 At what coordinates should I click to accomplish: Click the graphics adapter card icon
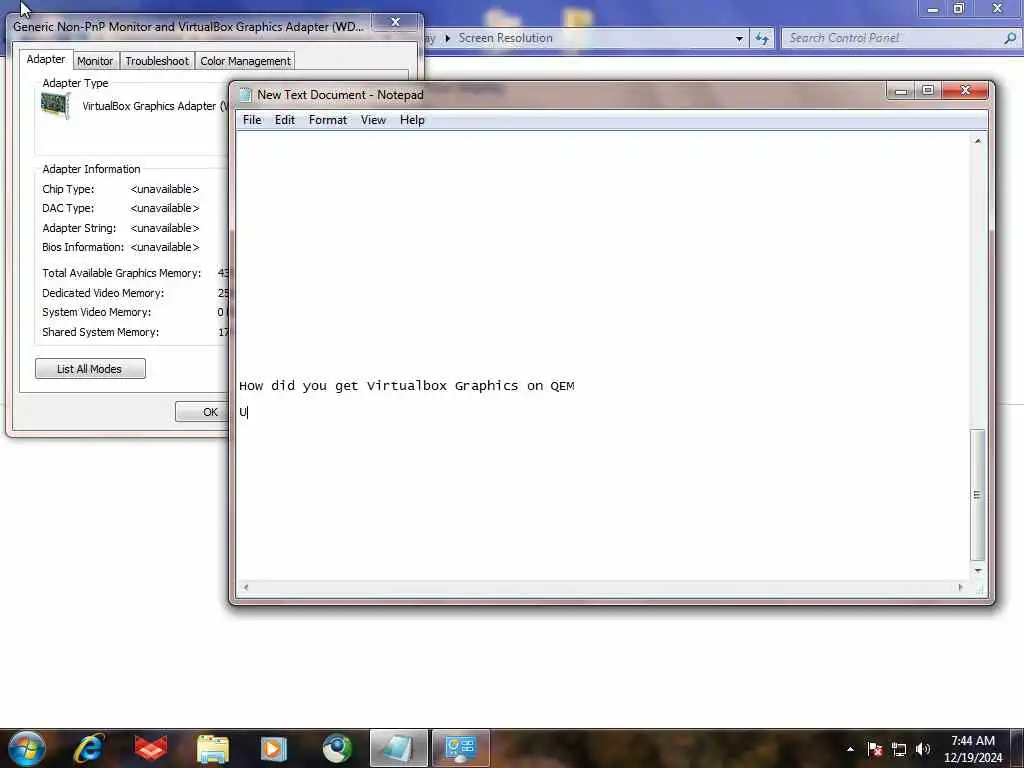(x=56, y=104)
